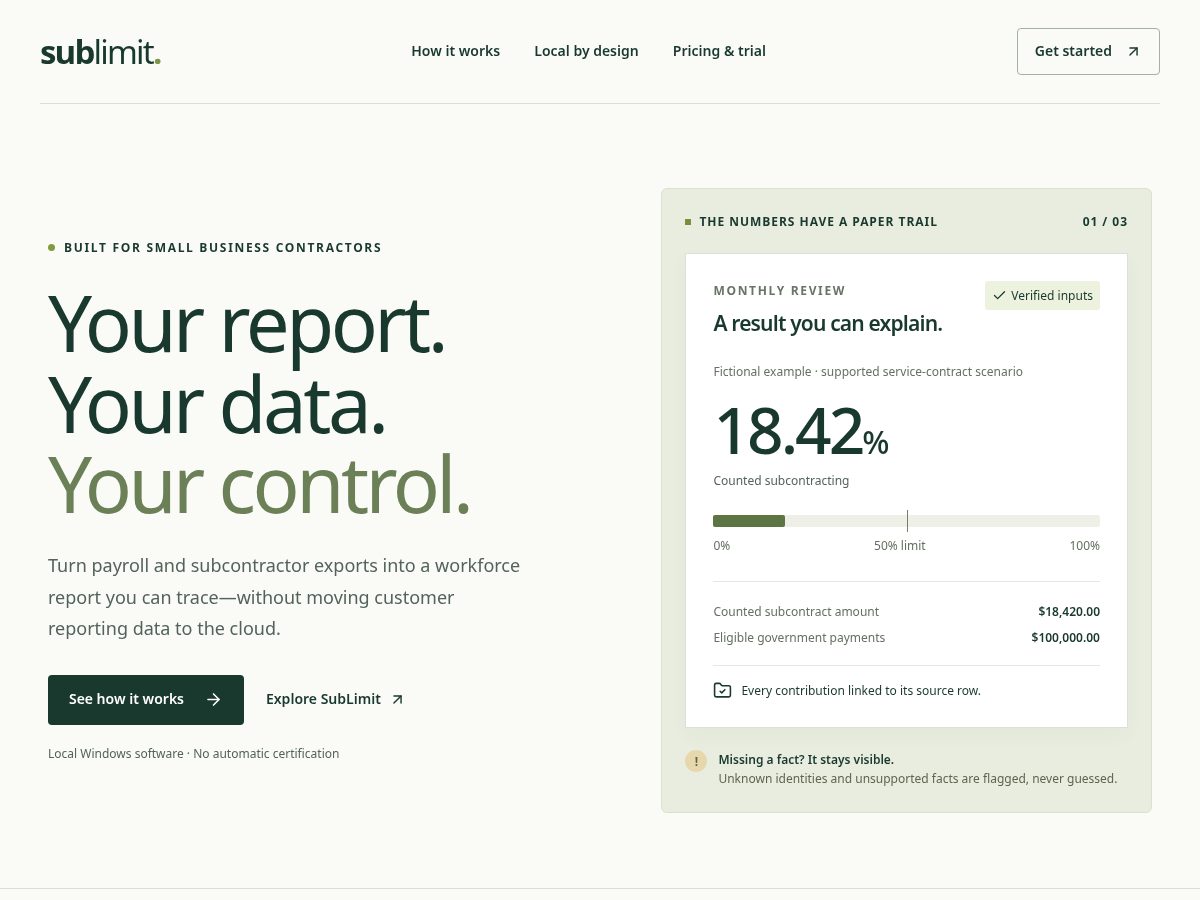Click the 50% limit marker on the bar
The width and height of the screenshot is (1200, 900).
coord(907,521)
